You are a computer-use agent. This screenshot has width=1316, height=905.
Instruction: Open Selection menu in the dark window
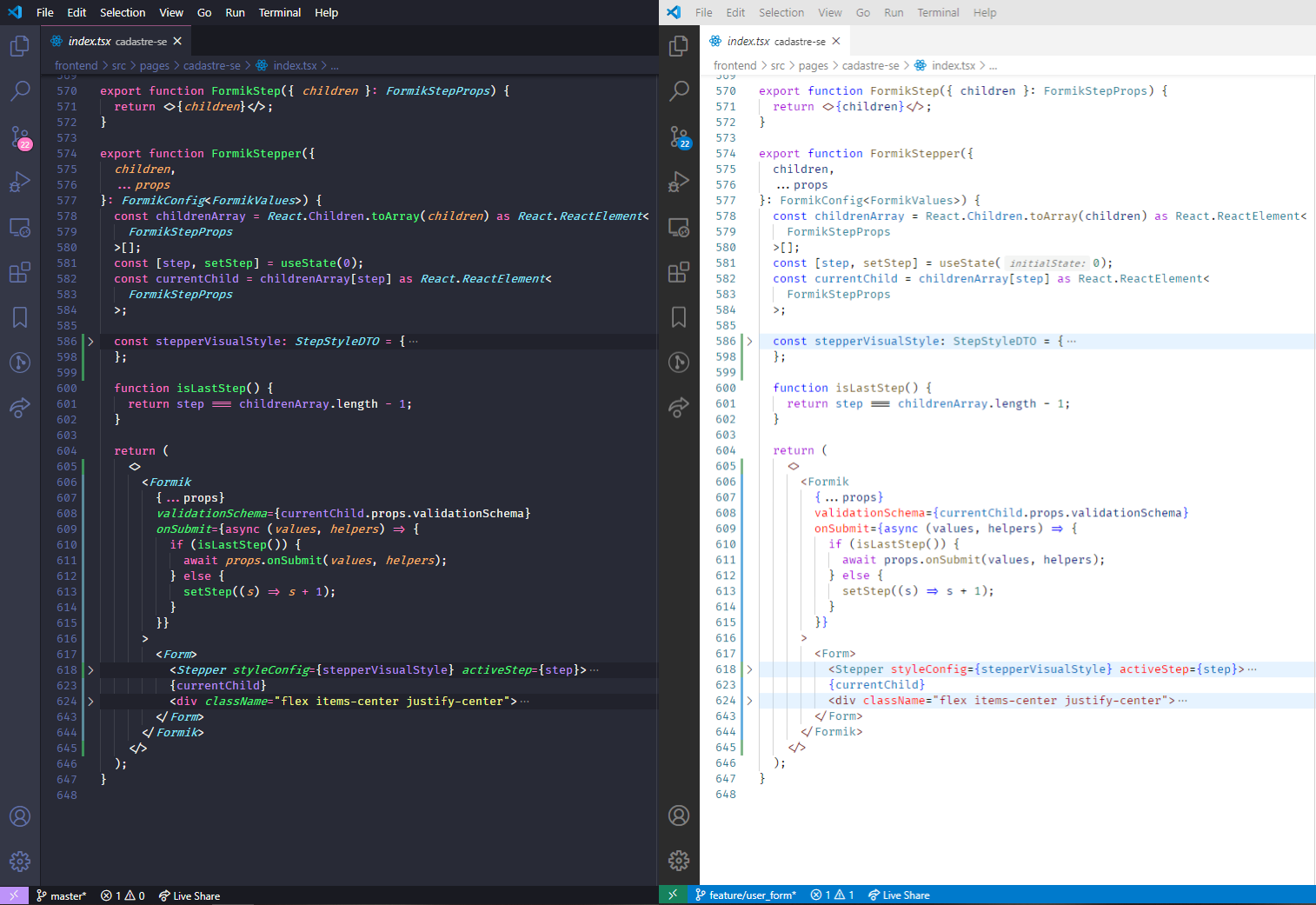(x=123, y=13)
